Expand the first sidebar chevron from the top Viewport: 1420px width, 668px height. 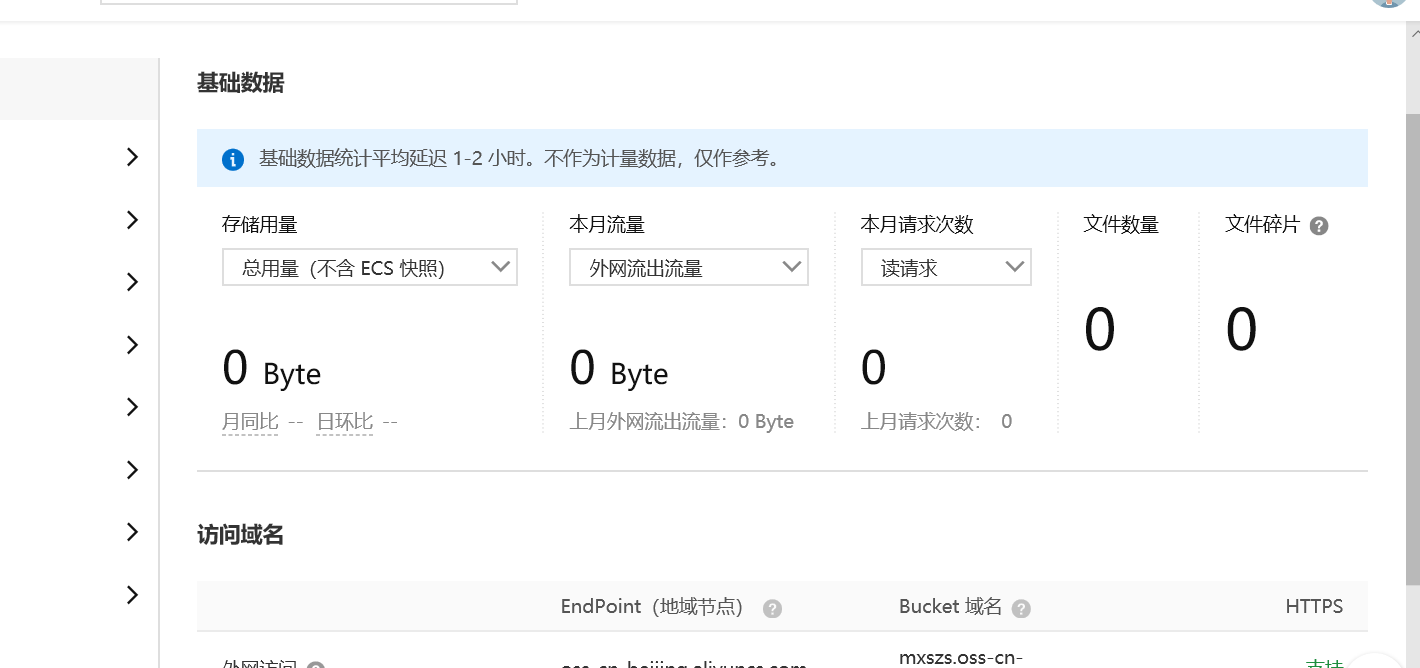point(132,157)
